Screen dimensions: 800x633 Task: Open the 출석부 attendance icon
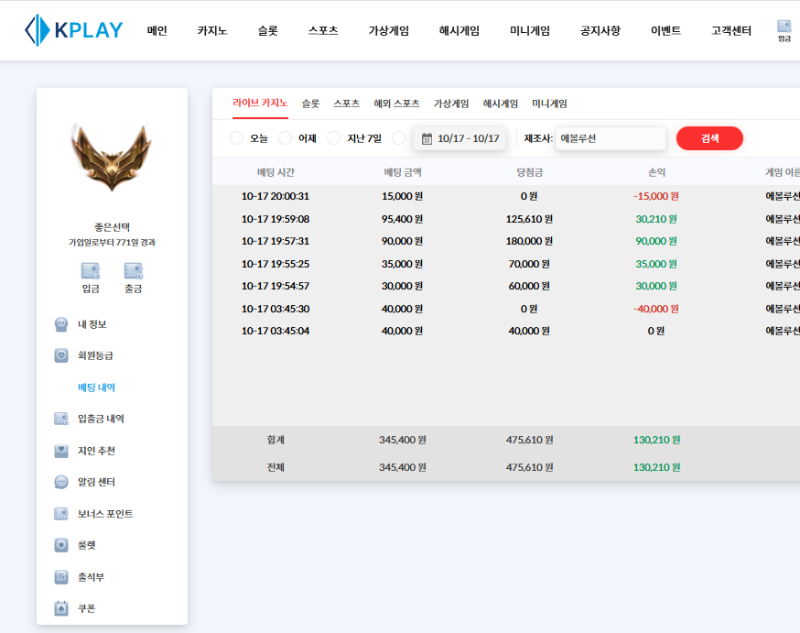[61, 577]
